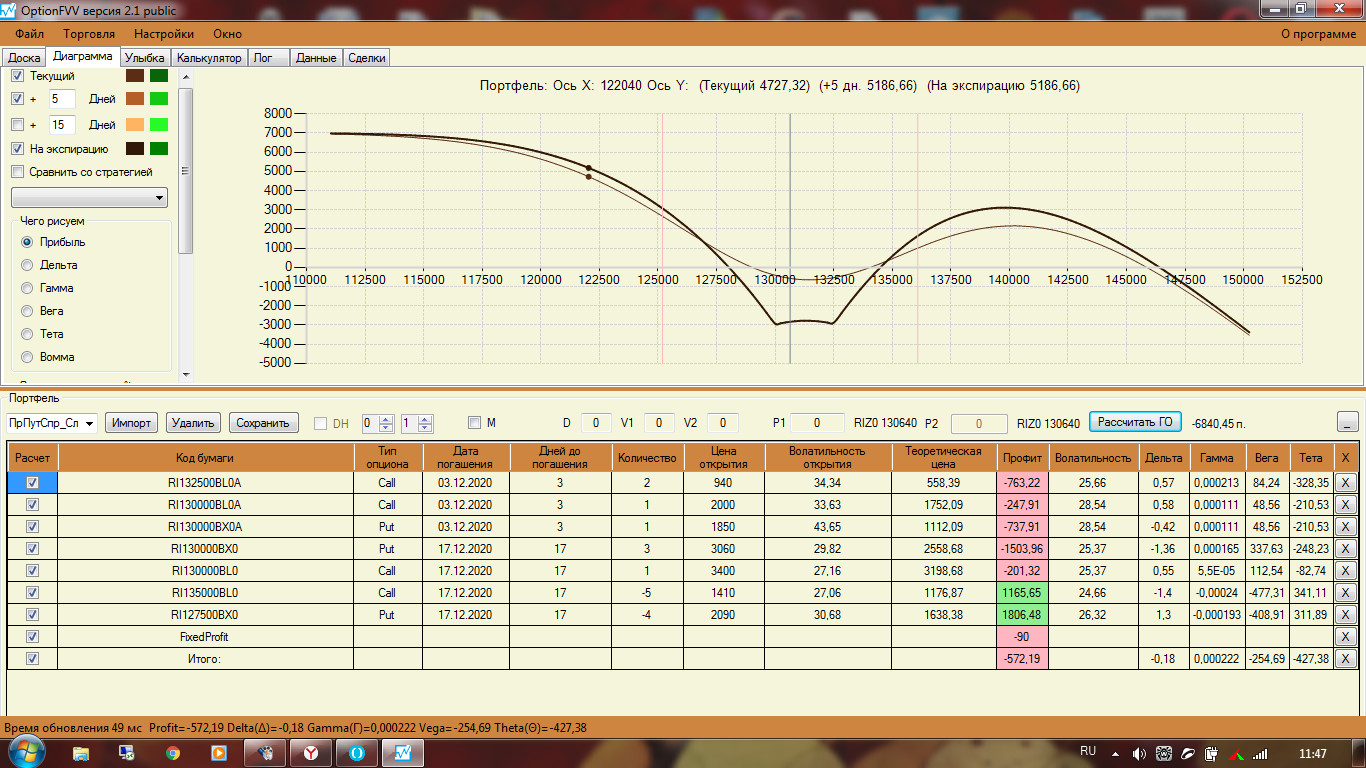Select the Прибыль radio button

[x=27, y=242]
